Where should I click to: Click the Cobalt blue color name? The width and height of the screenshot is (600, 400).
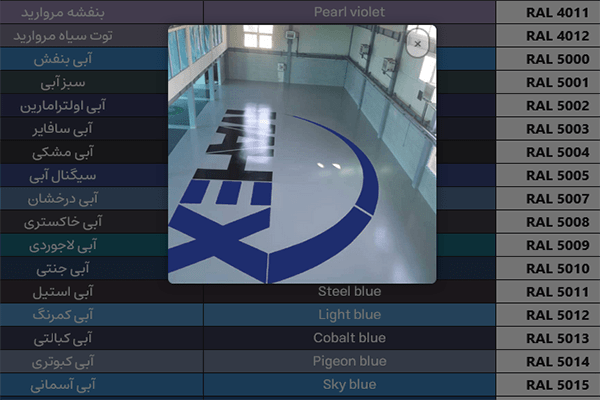click(x=349, y=338)
